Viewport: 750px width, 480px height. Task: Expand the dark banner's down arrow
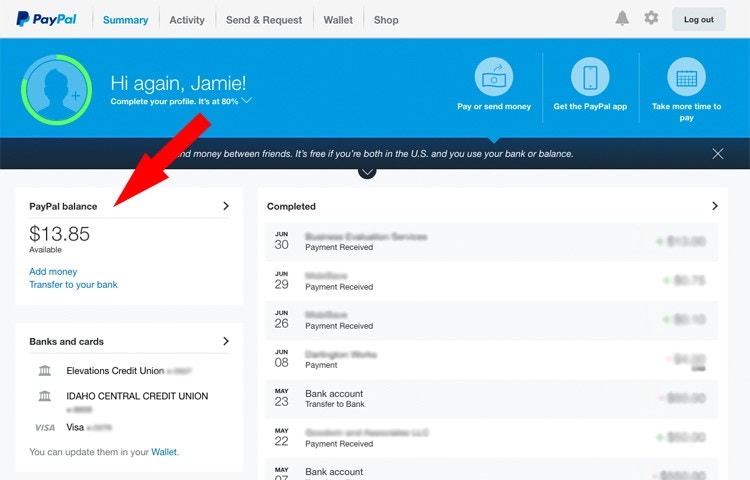pos(367,172)
